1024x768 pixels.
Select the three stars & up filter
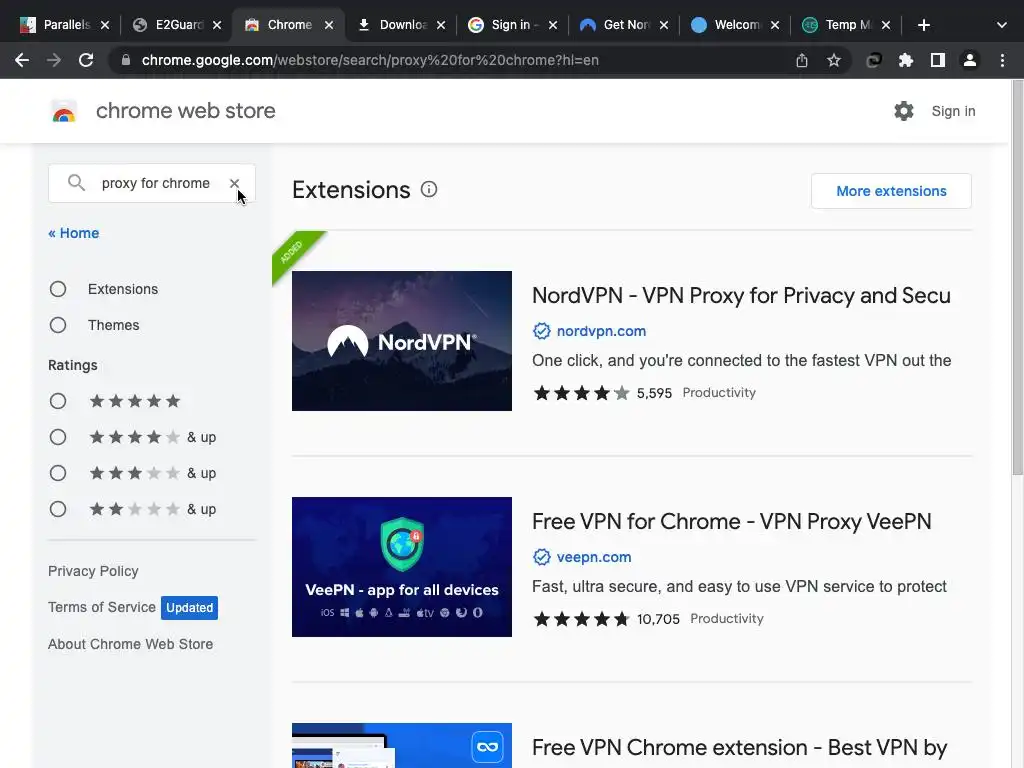[x=58, y=473]
